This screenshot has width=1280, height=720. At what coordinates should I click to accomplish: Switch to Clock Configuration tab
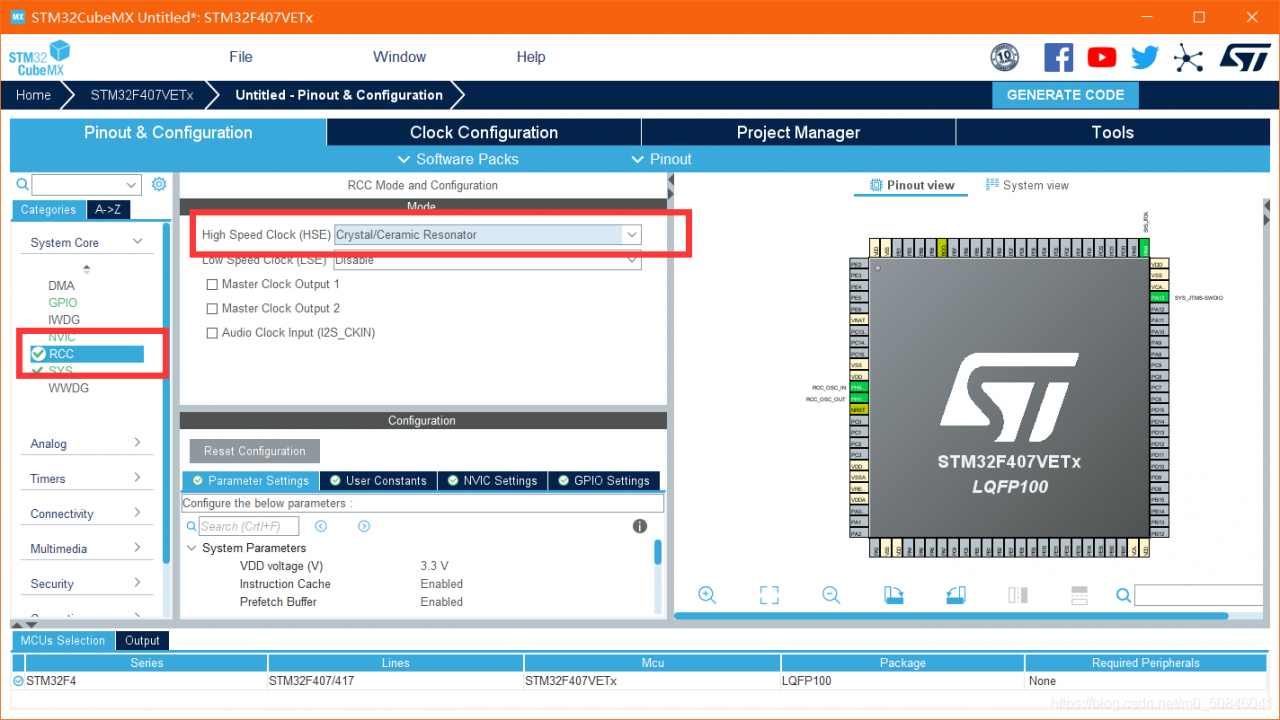pos(484,132)
